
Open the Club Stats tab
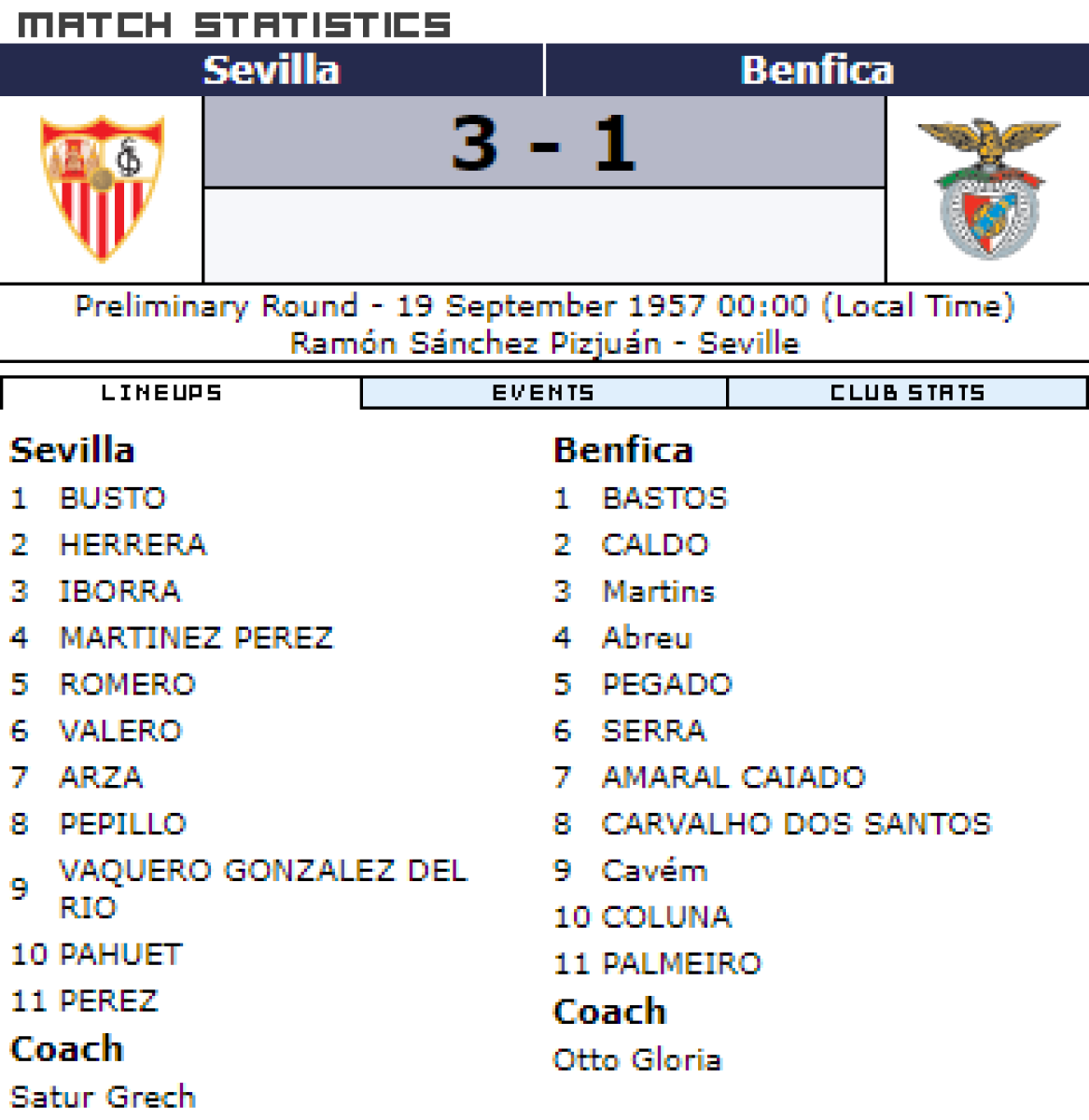coord(907,393)
